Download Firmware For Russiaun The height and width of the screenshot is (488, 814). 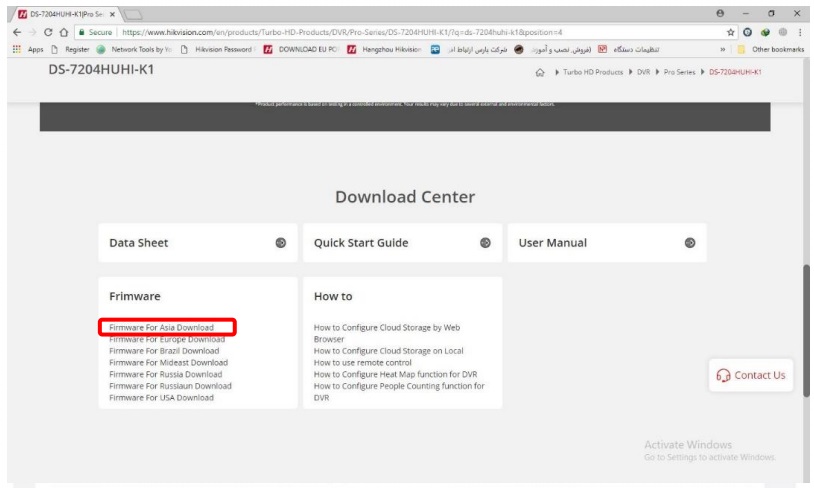click(170, 386)
